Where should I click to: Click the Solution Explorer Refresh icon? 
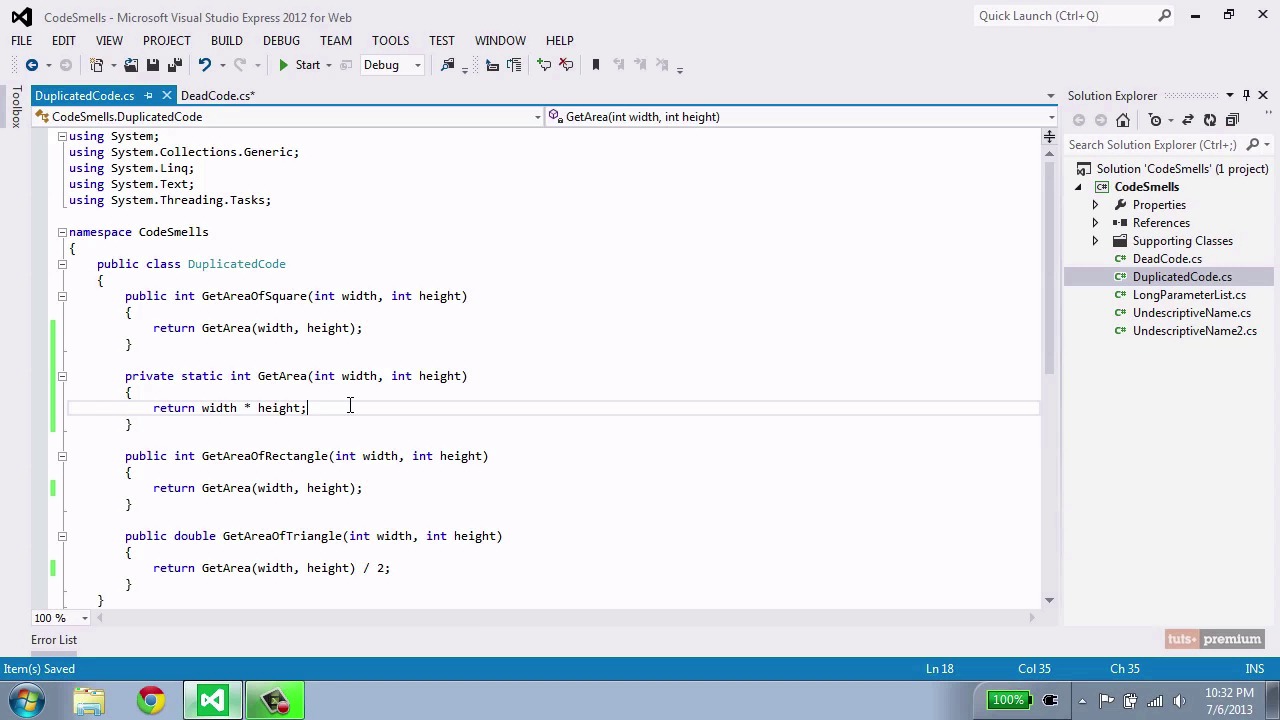point(1210,120)
